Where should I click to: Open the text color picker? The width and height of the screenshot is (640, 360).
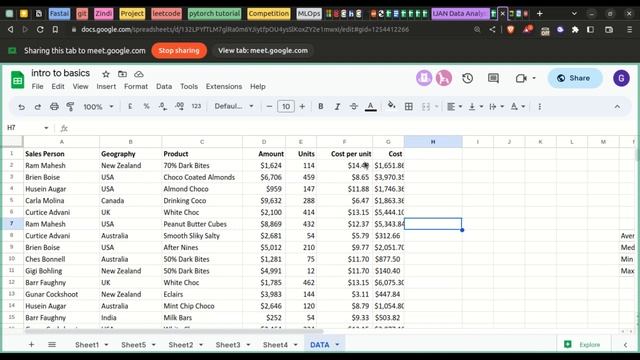pos(370,107)
